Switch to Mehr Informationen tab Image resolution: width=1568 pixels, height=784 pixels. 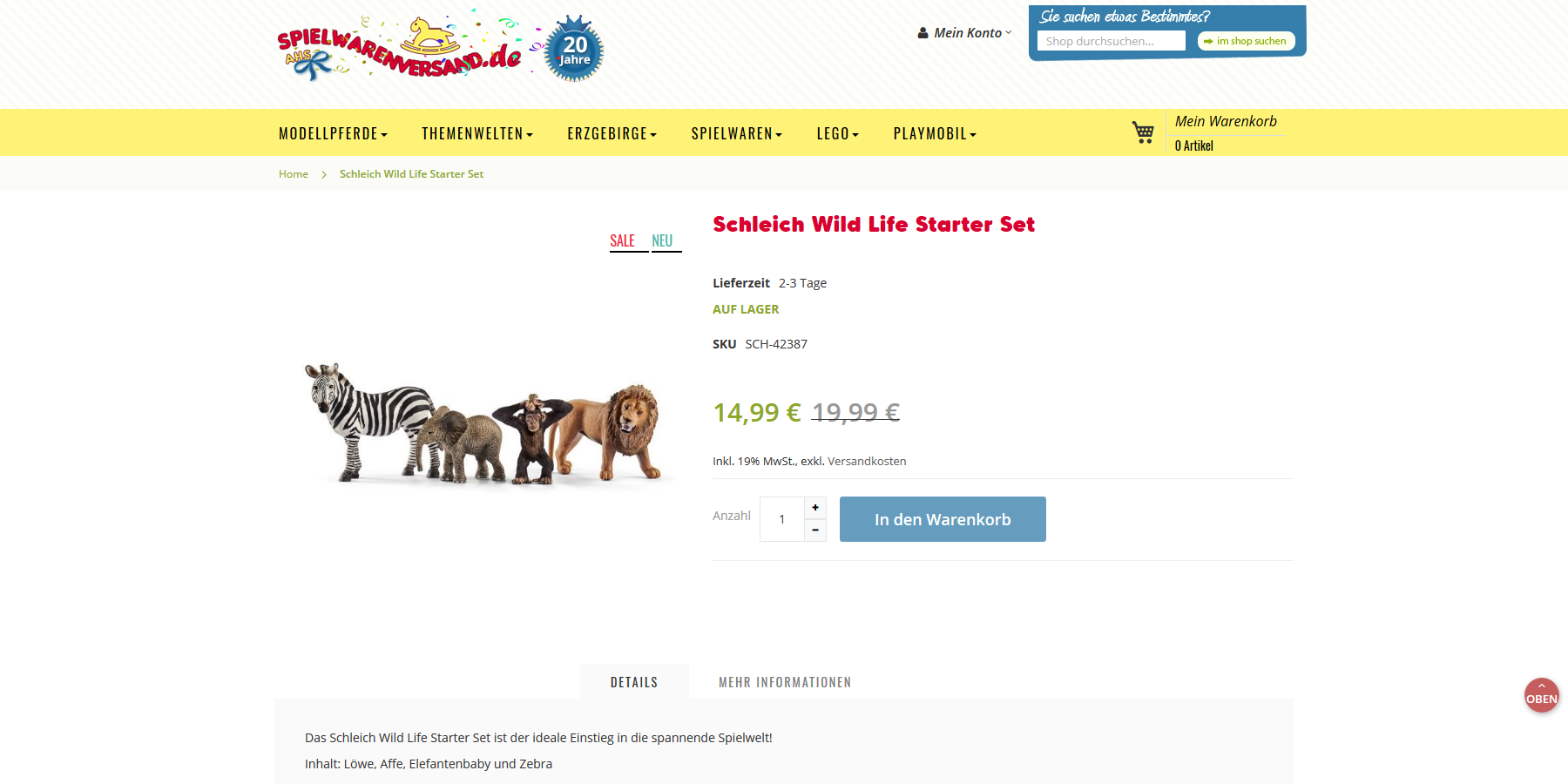coord(785,682)
